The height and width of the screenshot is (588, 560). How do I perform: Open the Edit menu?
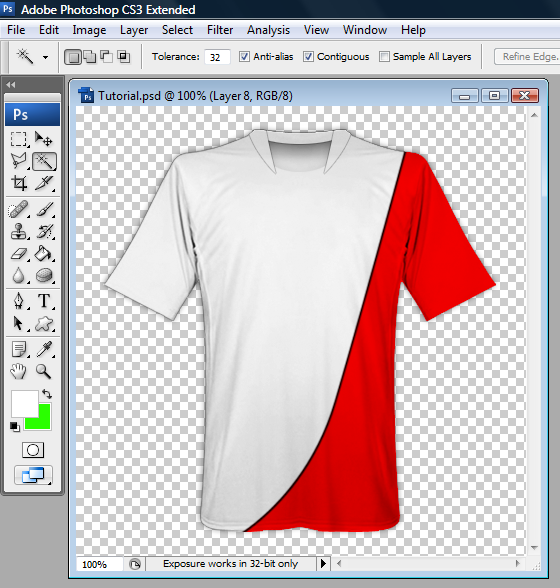click(49, 30)
